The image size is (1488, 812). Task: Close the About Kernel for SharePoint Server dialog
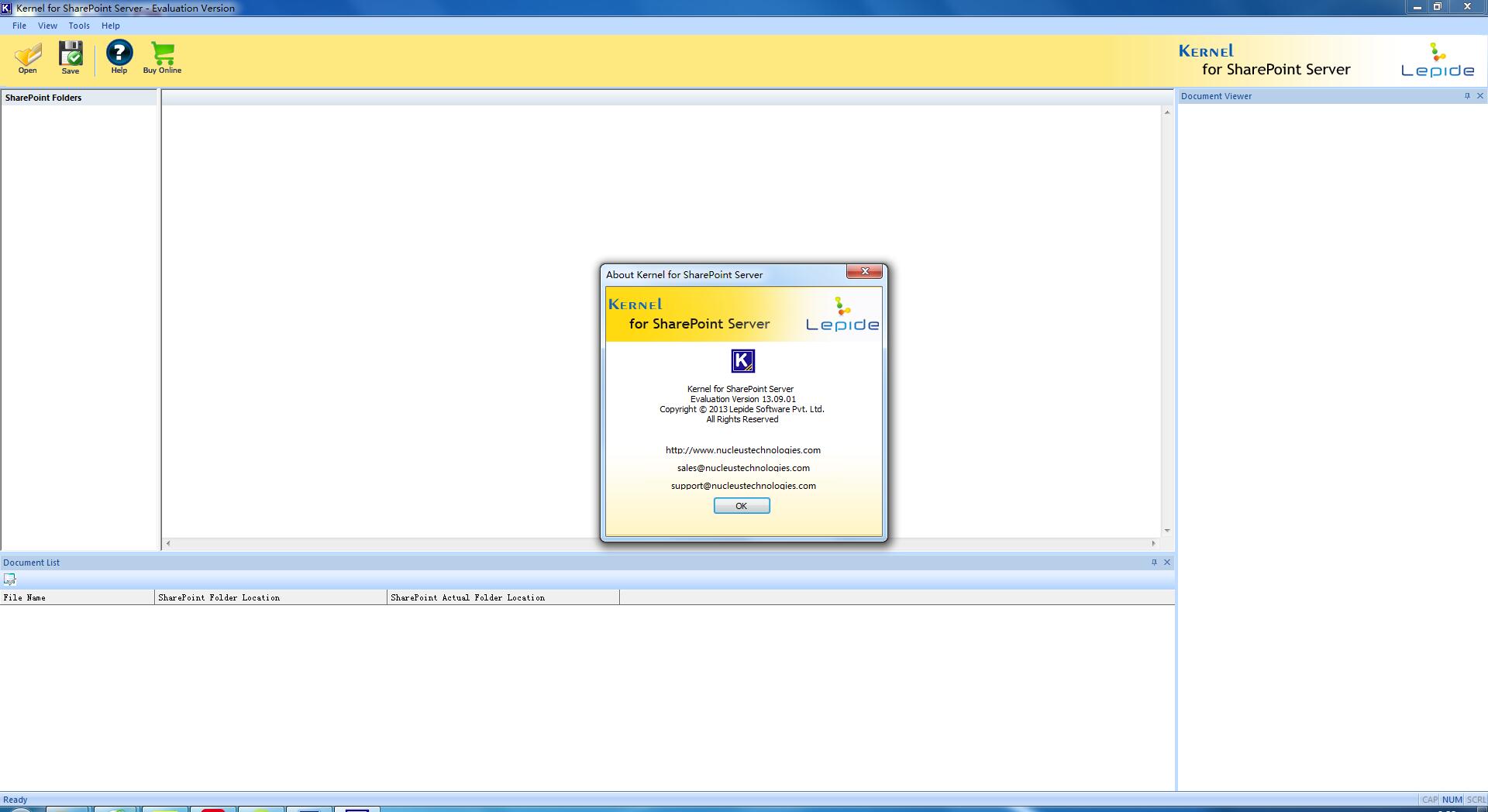point(864,271)
